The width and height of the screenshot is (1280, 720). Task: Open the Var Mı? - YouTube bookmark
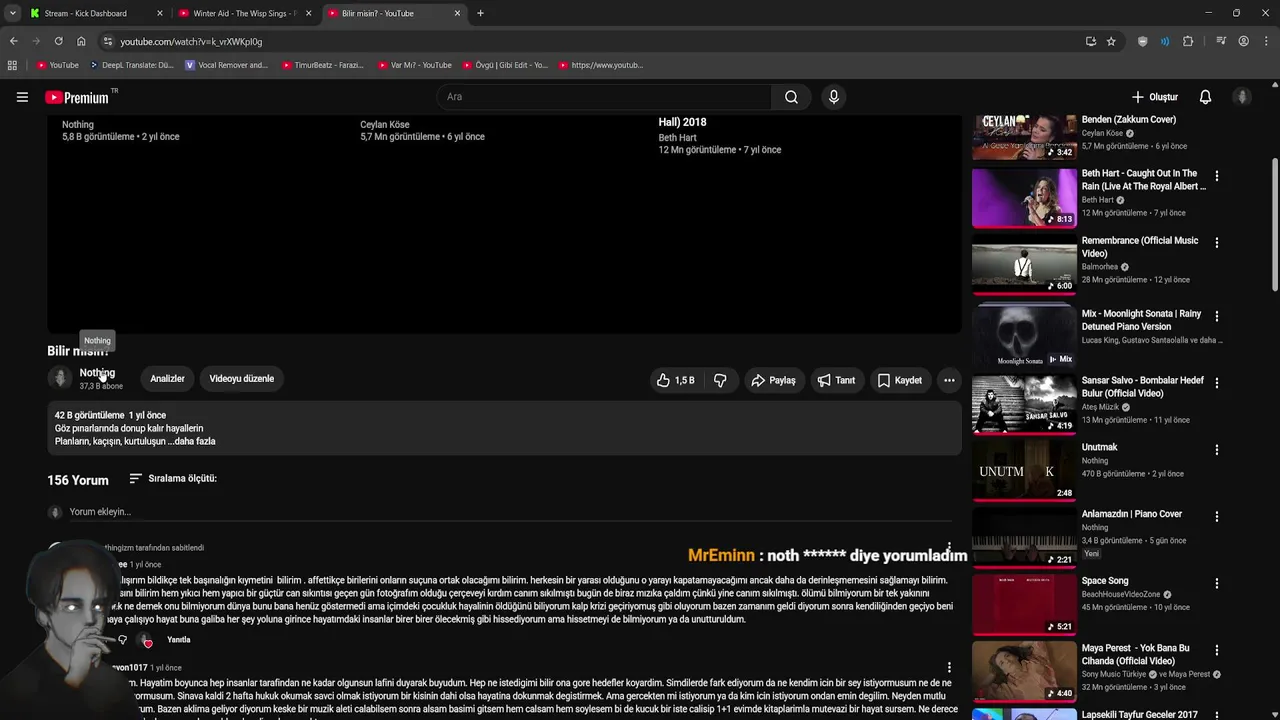coord(414,65)
